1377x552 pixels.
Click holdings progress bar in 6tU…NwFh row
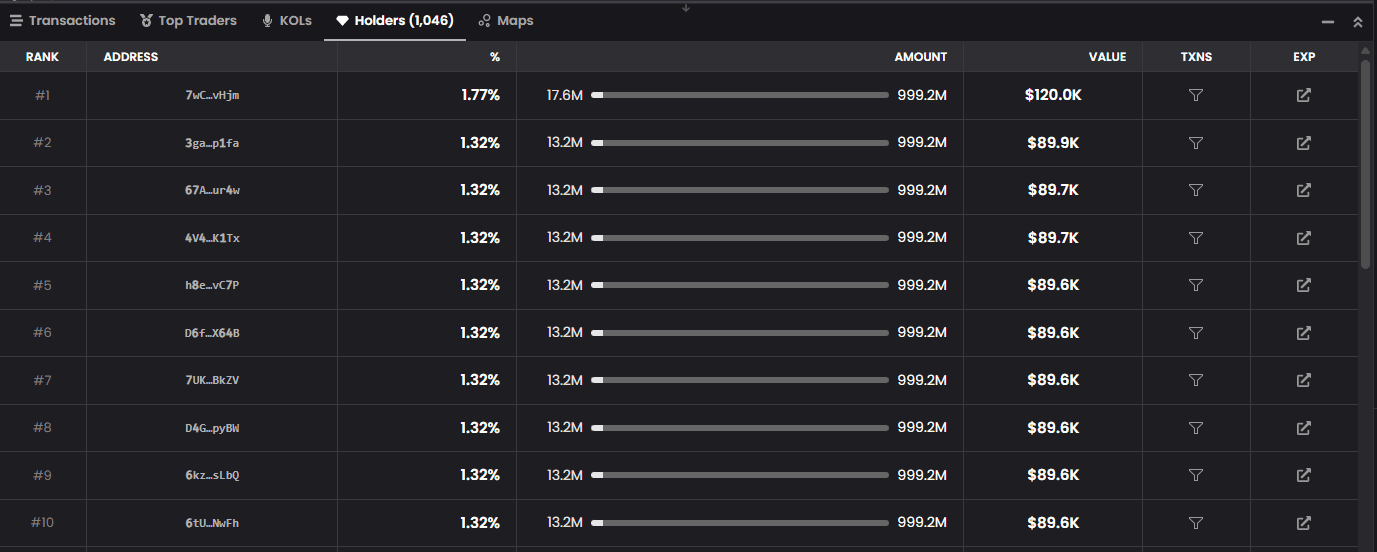click(740, 523)
